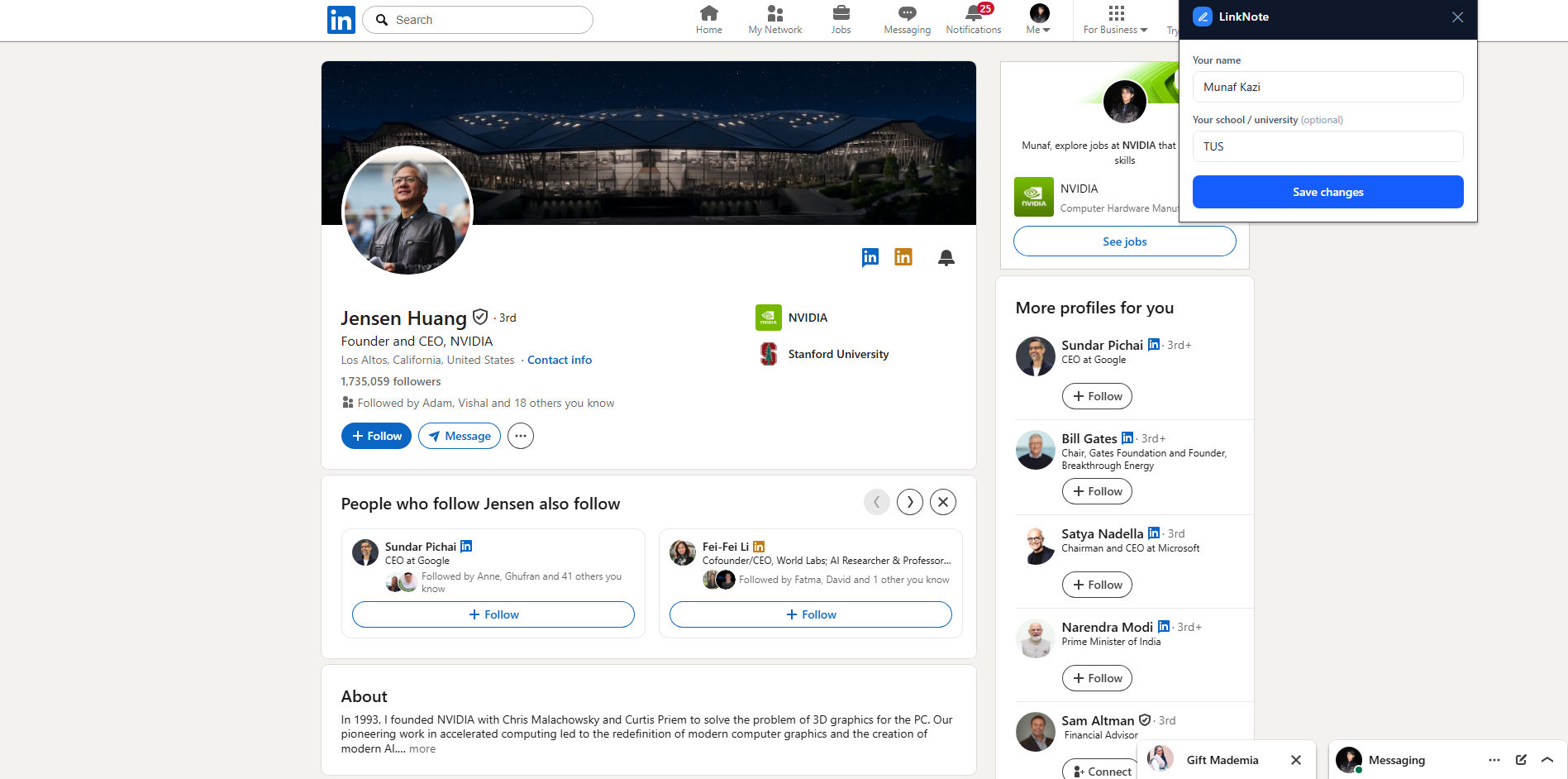Follow Jensen Huang with the blue button
The width and height of the screenshot is (1568, 779).
pos(376,436)
